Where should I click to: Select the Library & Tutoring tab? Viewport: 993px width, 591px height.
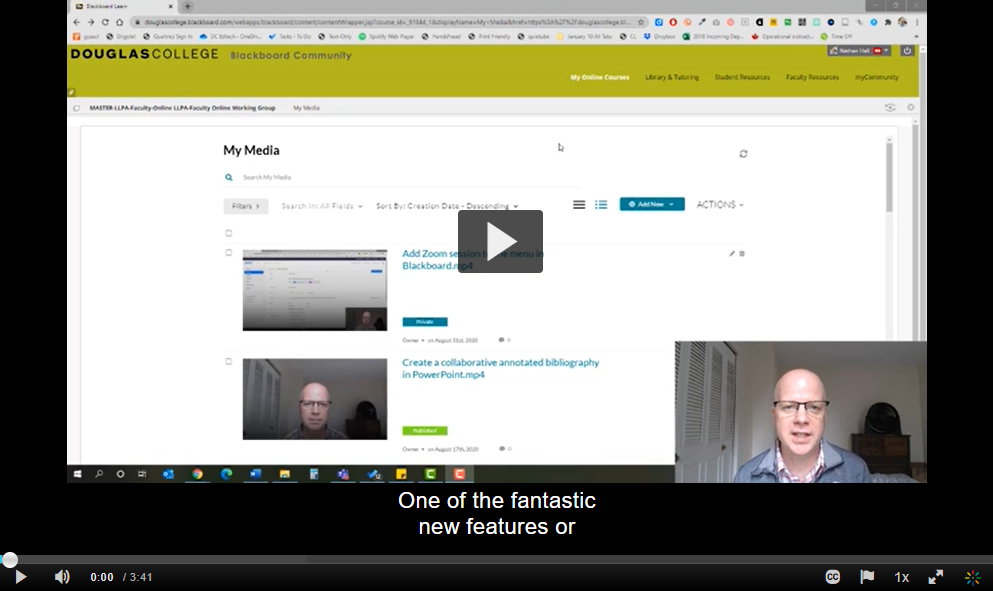672,77
